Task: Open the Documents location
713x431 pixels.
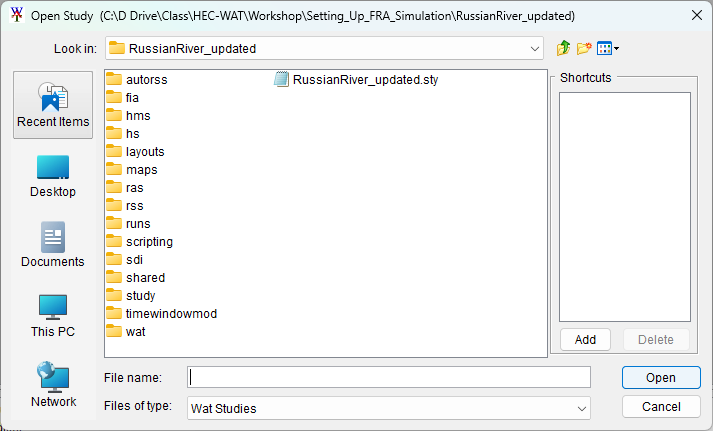Action: [x=53, y=245]
